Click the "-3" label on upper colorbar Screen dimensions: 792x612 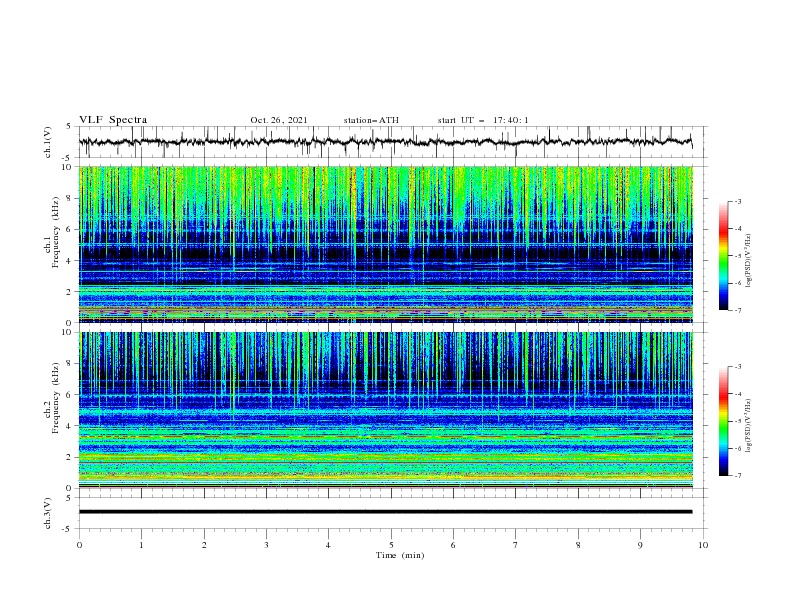(x=737, y=201)
